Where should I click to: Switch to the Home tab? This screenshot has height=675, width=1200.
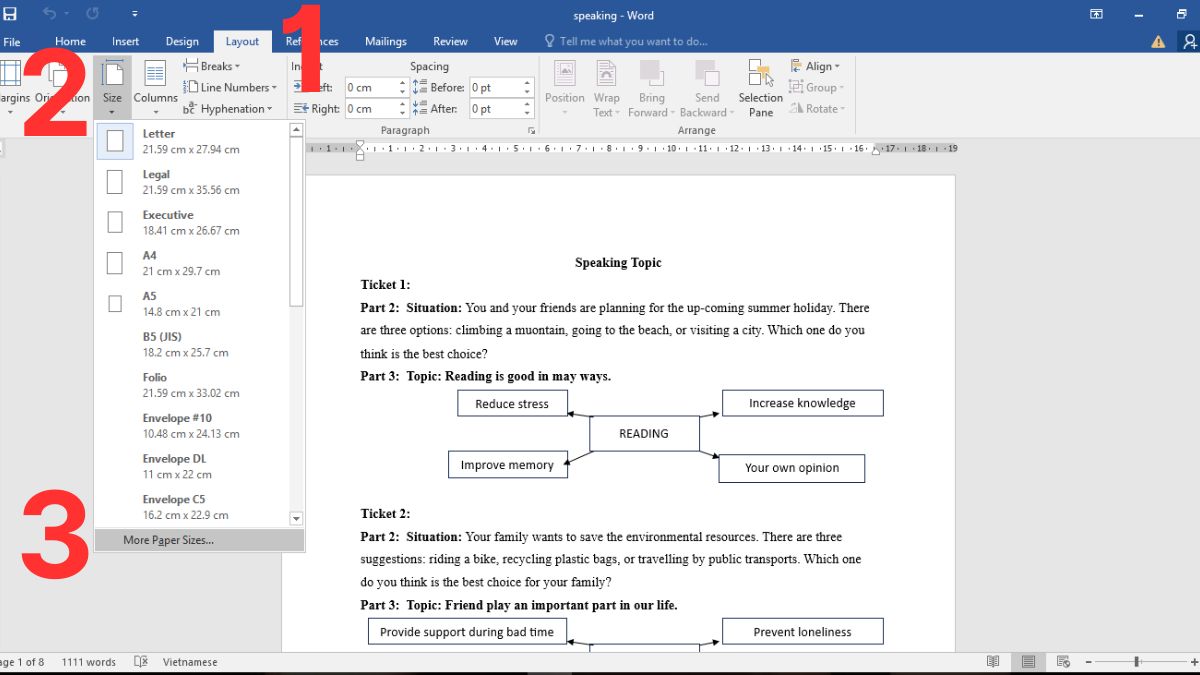70,42
